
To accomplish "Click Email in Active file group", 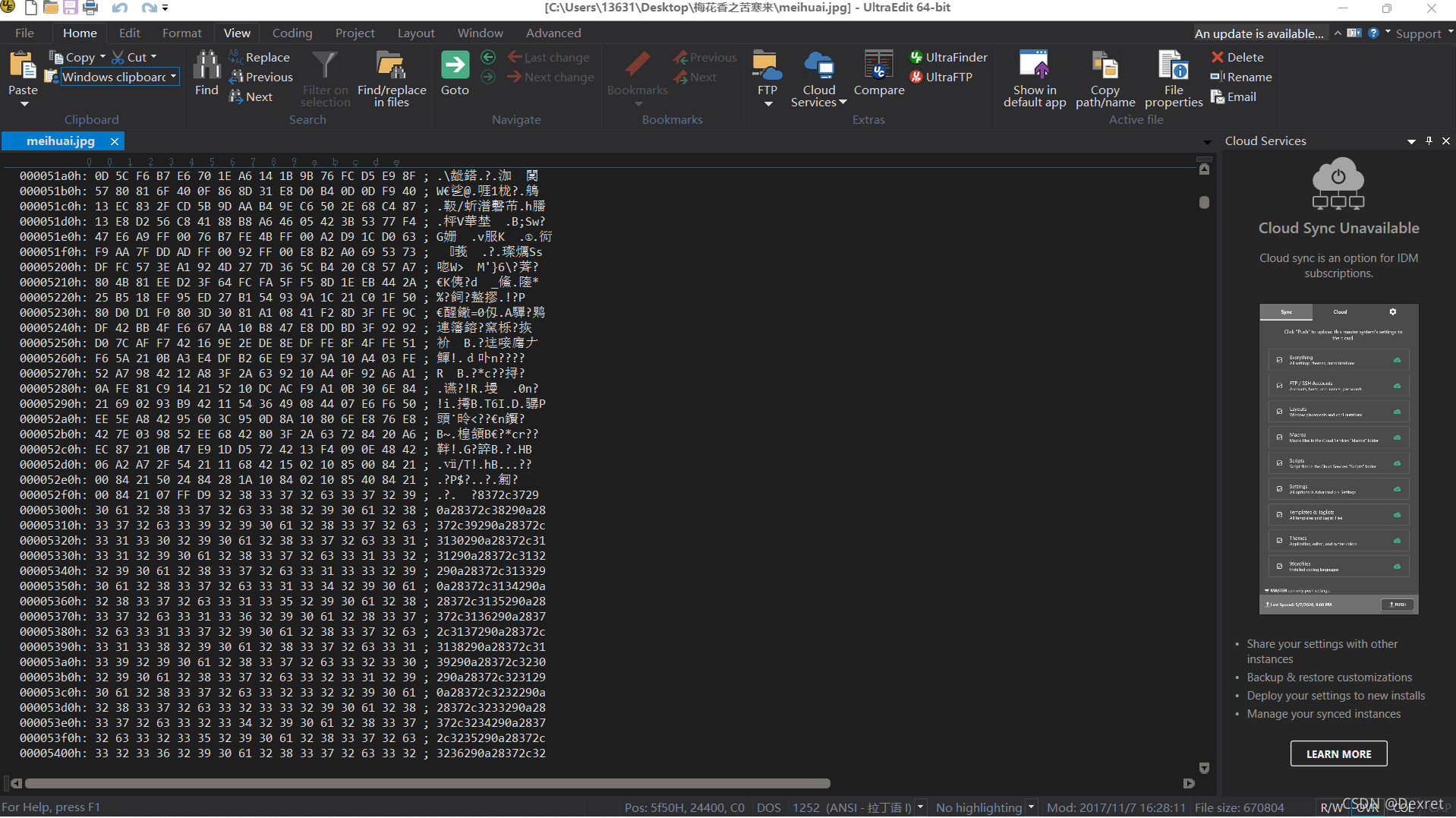I will click(1234, 96).
